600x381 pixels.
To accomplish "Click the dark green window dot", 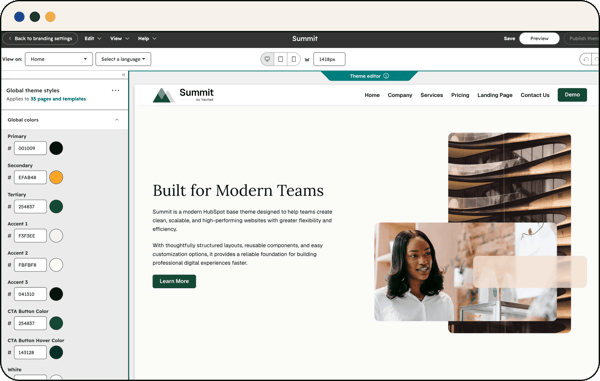I will click(x=35, y=16).
